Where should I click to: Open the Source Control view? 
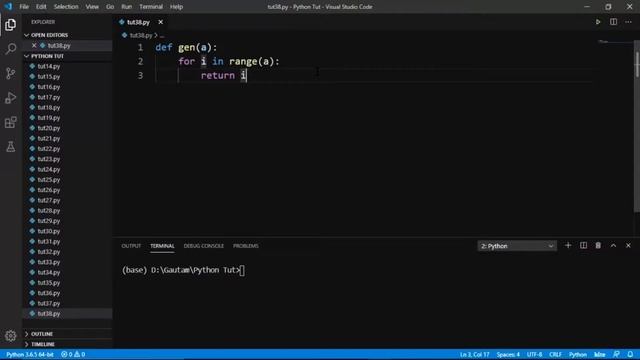(11, 73)
